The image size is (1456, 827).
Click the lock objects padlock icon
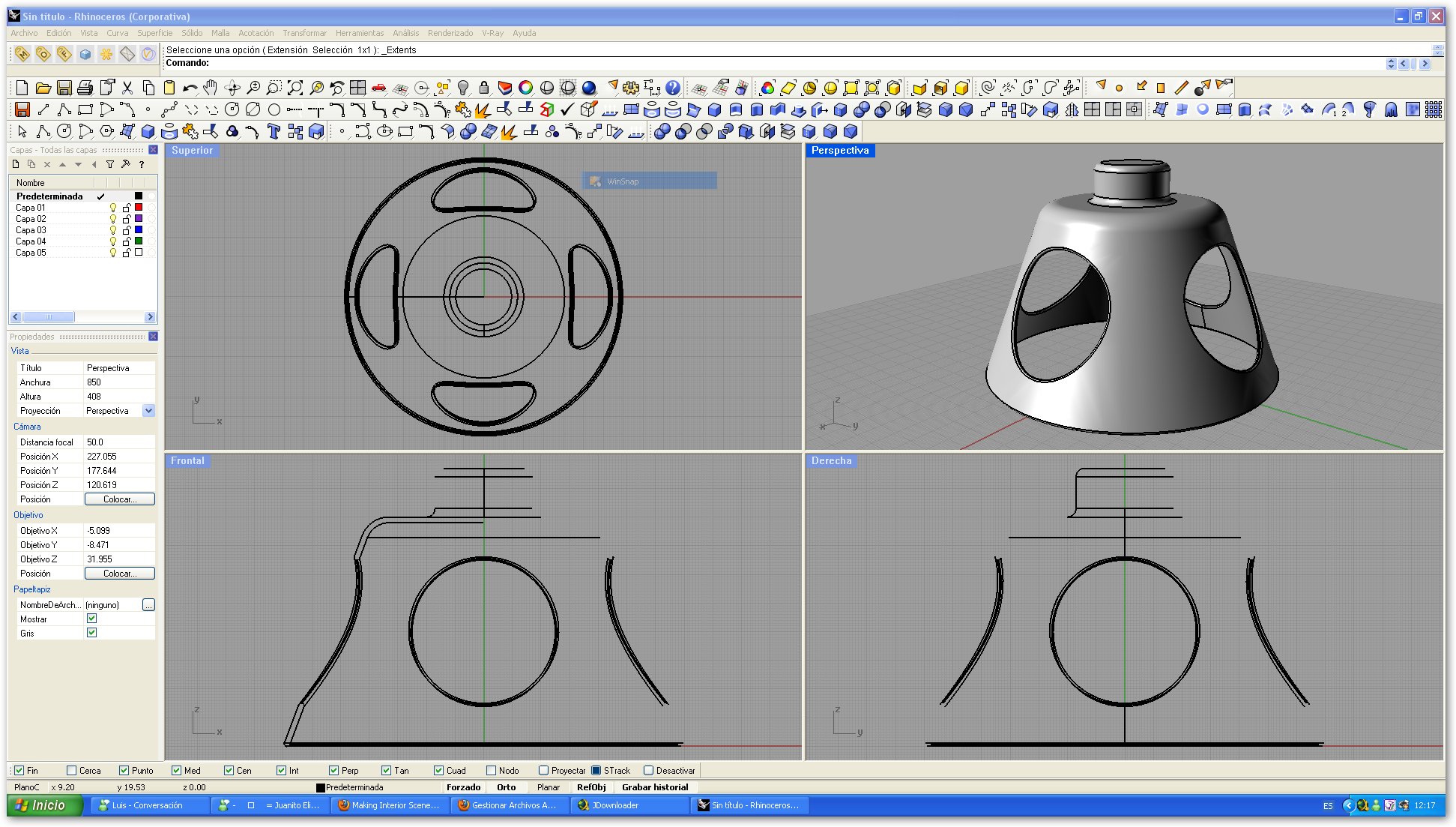pyautogui.click(x=484, y=88)
